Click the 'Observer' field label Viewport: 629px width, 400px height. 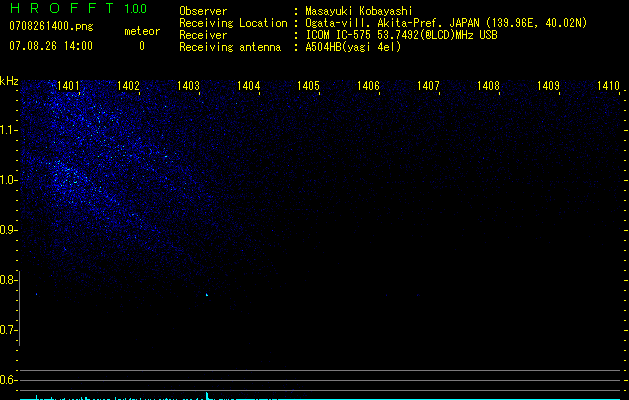pyautogui.click(x=203, y=11)
